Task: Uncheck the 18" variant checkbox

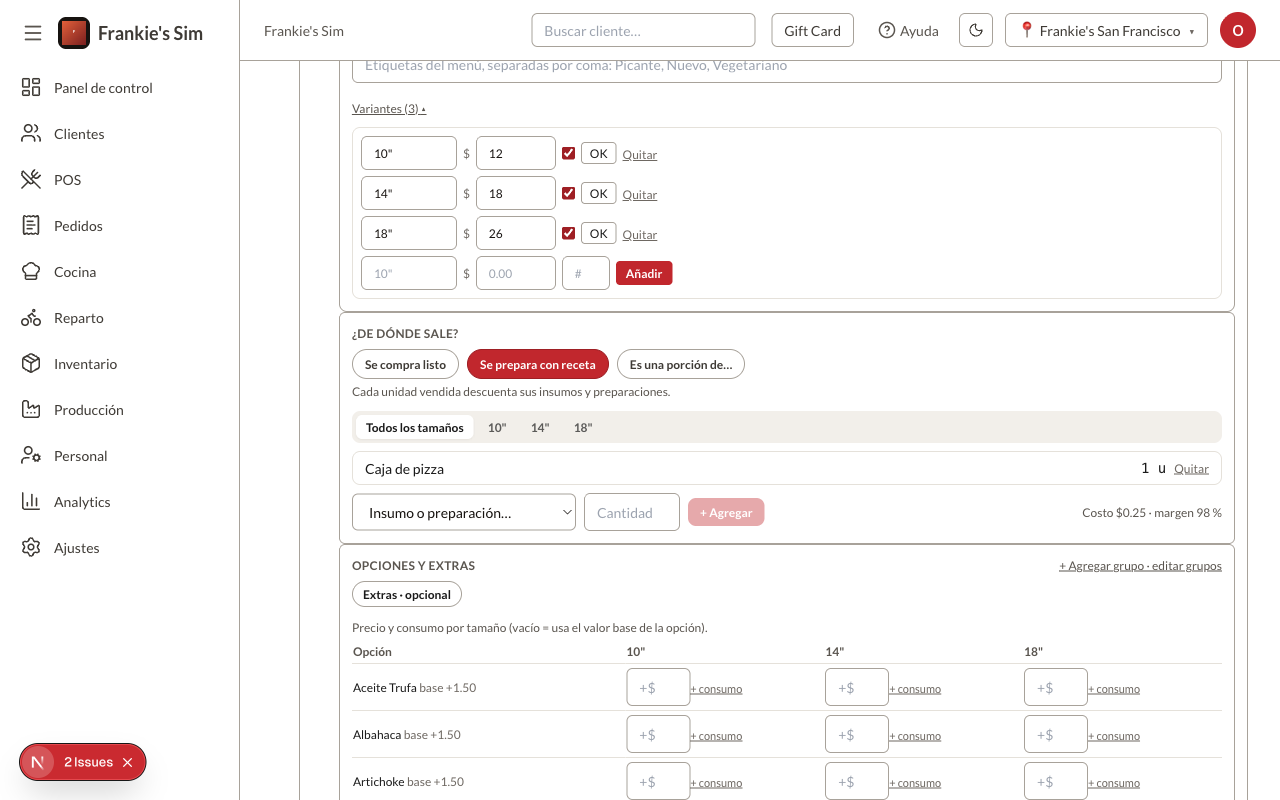Action: [x=569, y=233]
